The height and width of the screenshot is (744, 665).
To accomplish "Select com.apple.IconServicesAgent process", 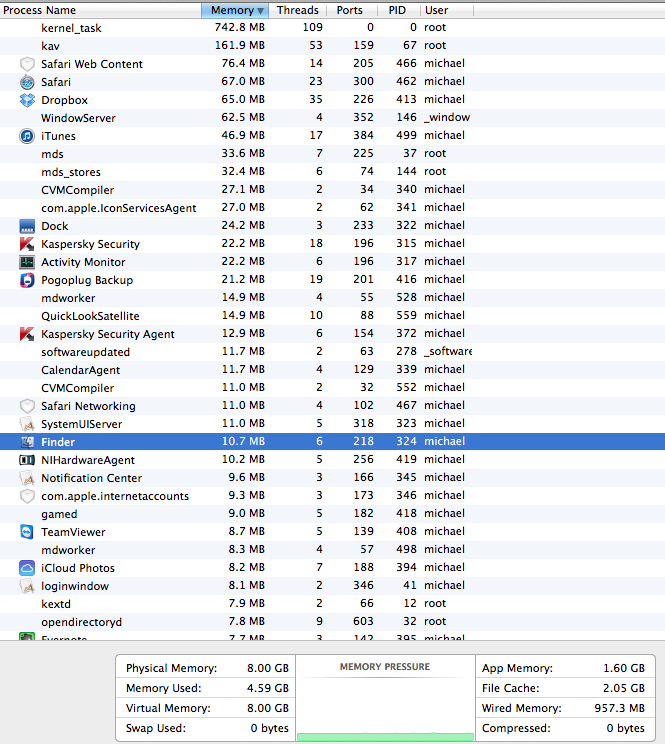I will [332, 208].
